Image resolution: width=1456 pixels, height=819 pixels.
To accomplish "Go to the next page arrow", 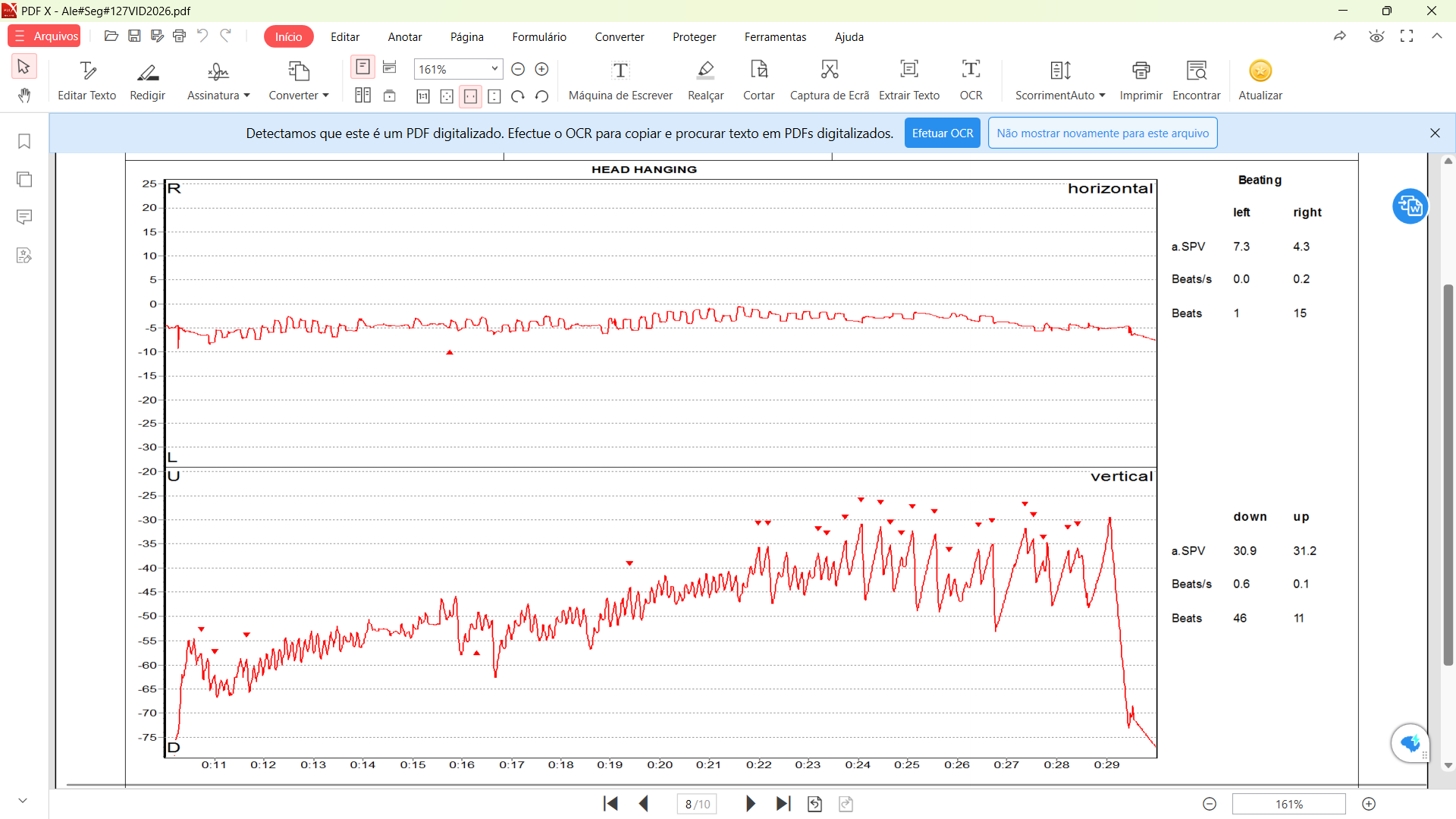I will [750, 804].
